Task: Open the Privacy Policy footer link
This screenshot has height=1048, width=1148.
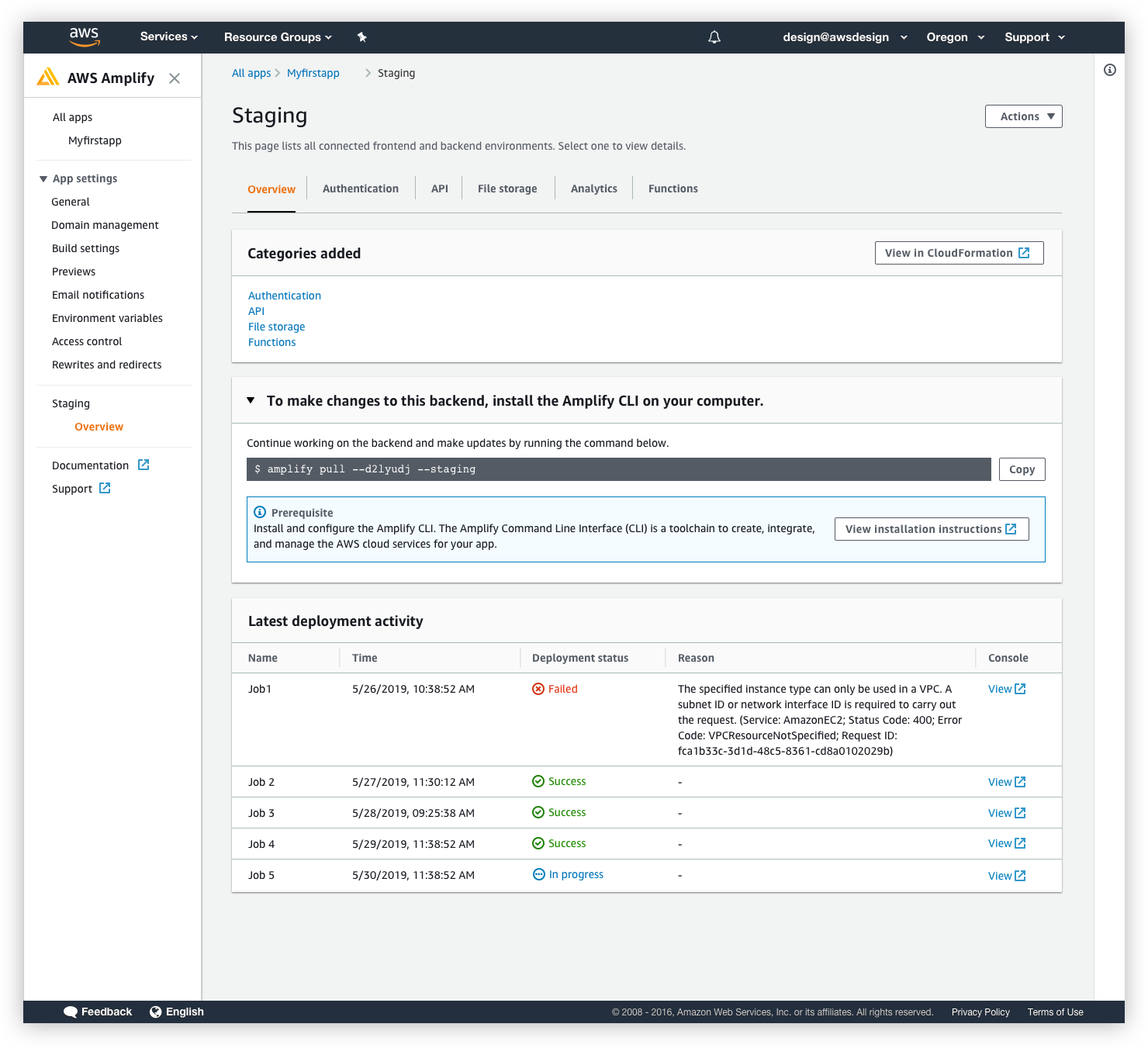Action: [980, 1012]
